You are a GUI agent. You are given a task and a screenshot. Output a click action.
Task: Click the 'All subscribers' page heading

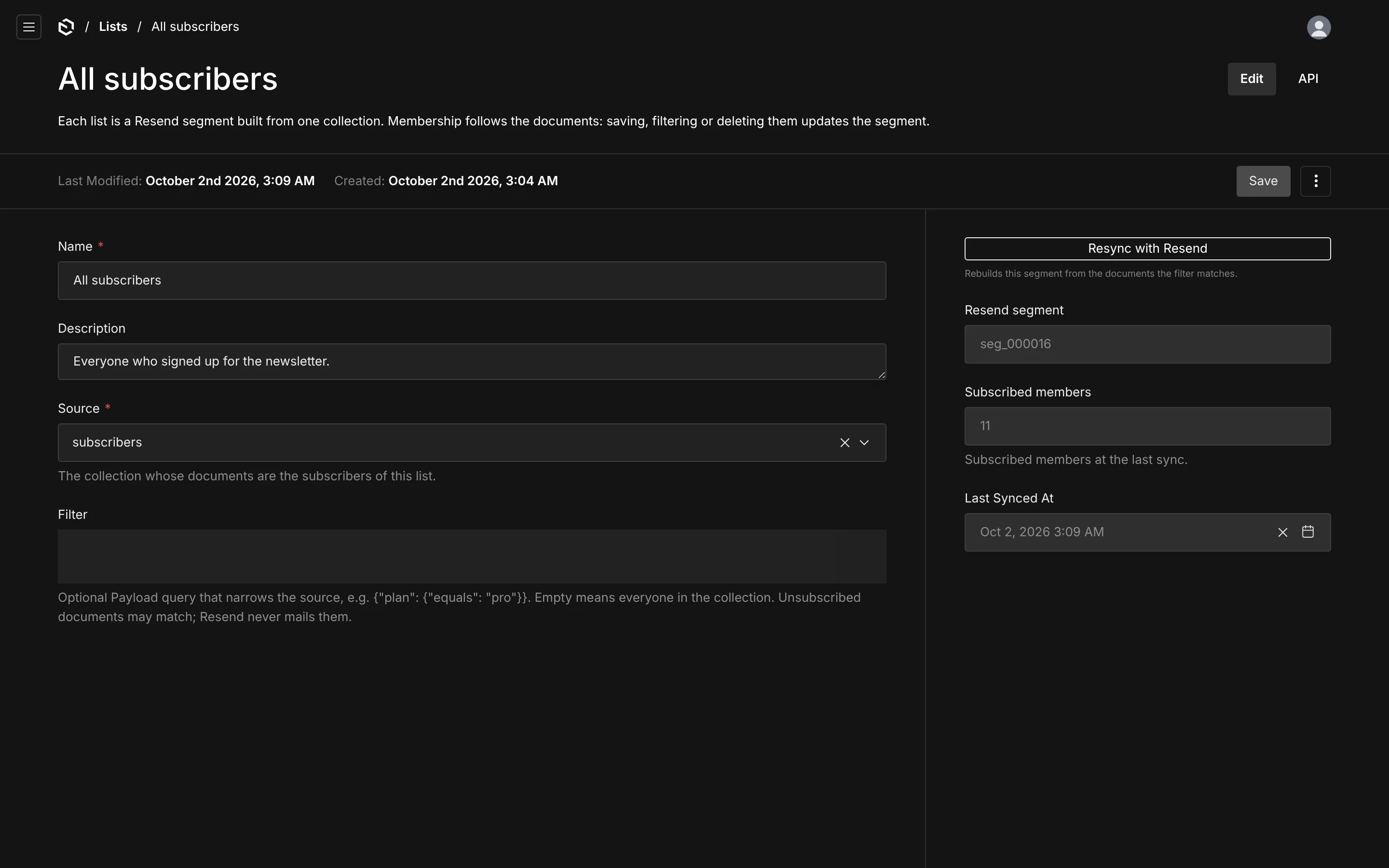coord(168,79)
